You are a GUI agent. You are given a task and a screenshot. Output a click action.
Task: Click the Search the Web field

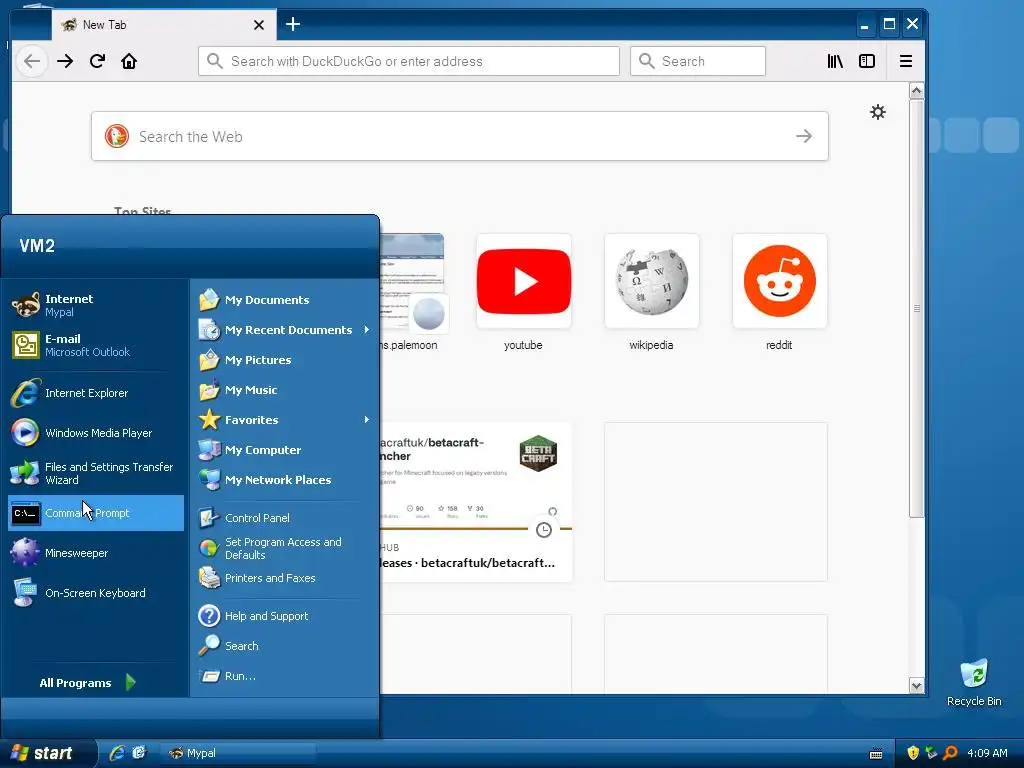460,136
